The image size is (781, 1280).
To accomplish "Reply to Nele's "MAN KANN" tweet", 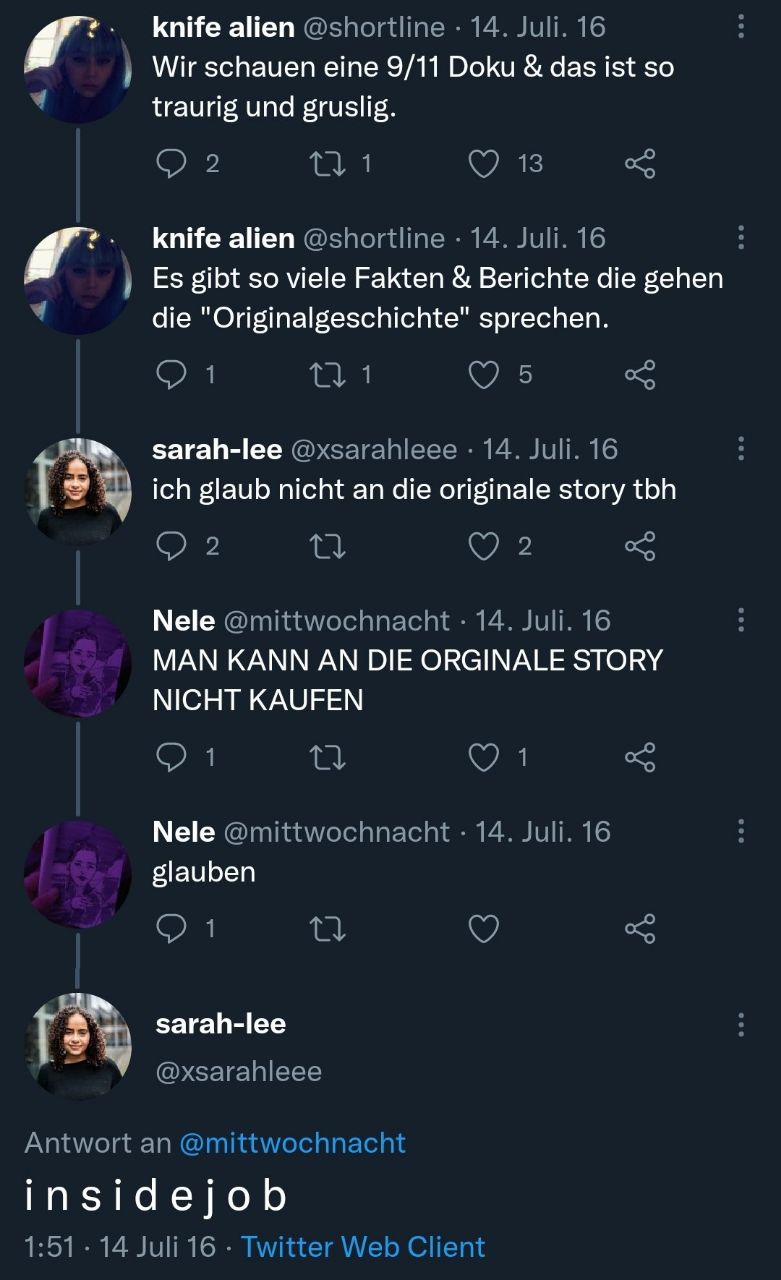I will pos(172,758).
